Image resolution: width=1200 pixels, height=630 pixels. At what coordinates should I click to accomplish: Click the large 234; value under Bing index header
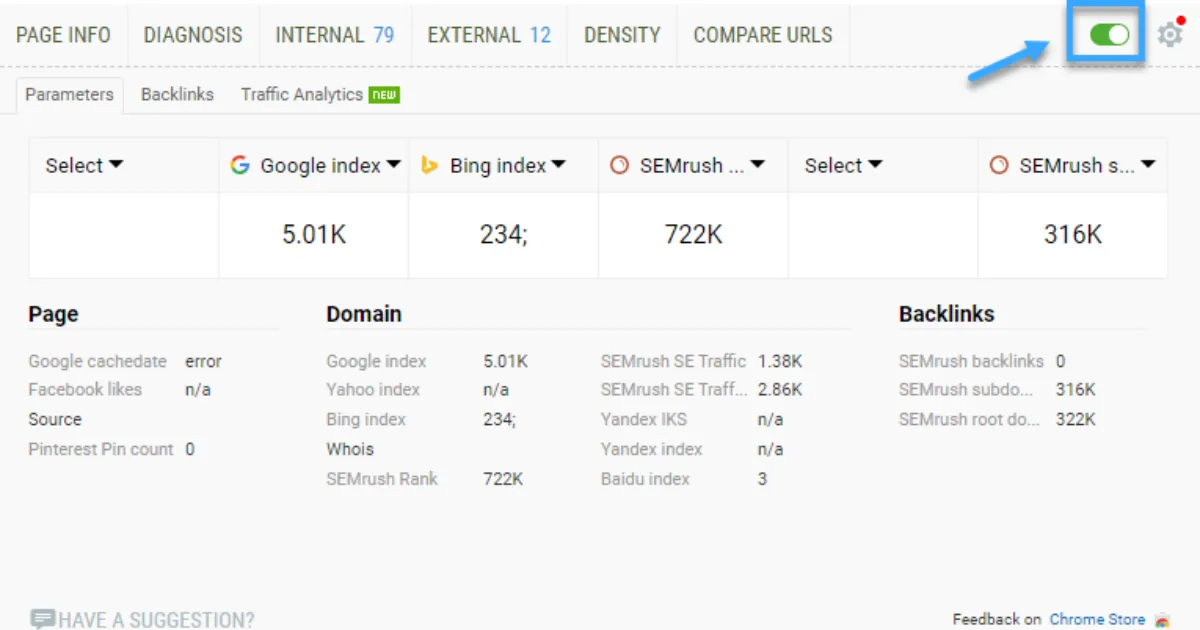click(x=503, y=235)
